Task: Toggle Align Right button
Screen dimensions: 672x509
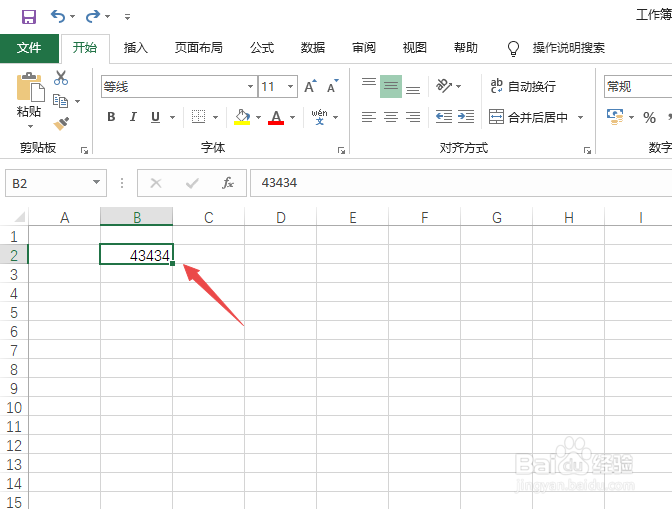Action: pyautogui.click(x=413, y=117)
